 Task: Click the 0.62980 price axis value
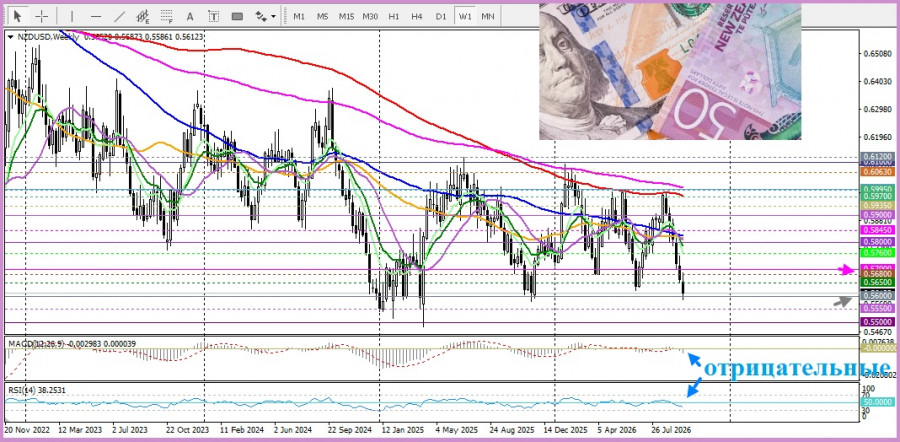pos(877,110)
